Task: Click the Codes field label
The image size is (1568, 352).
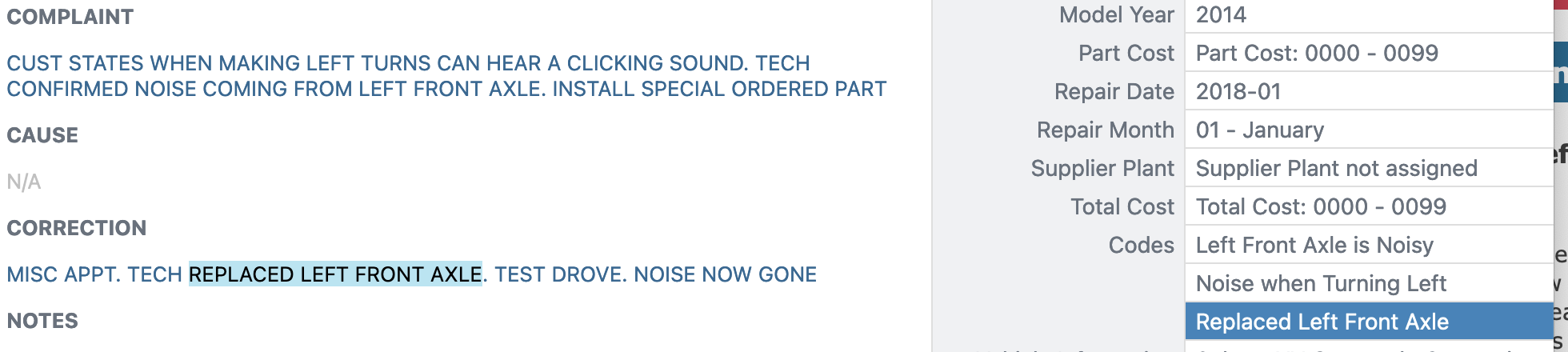Action: (1141, 245)
